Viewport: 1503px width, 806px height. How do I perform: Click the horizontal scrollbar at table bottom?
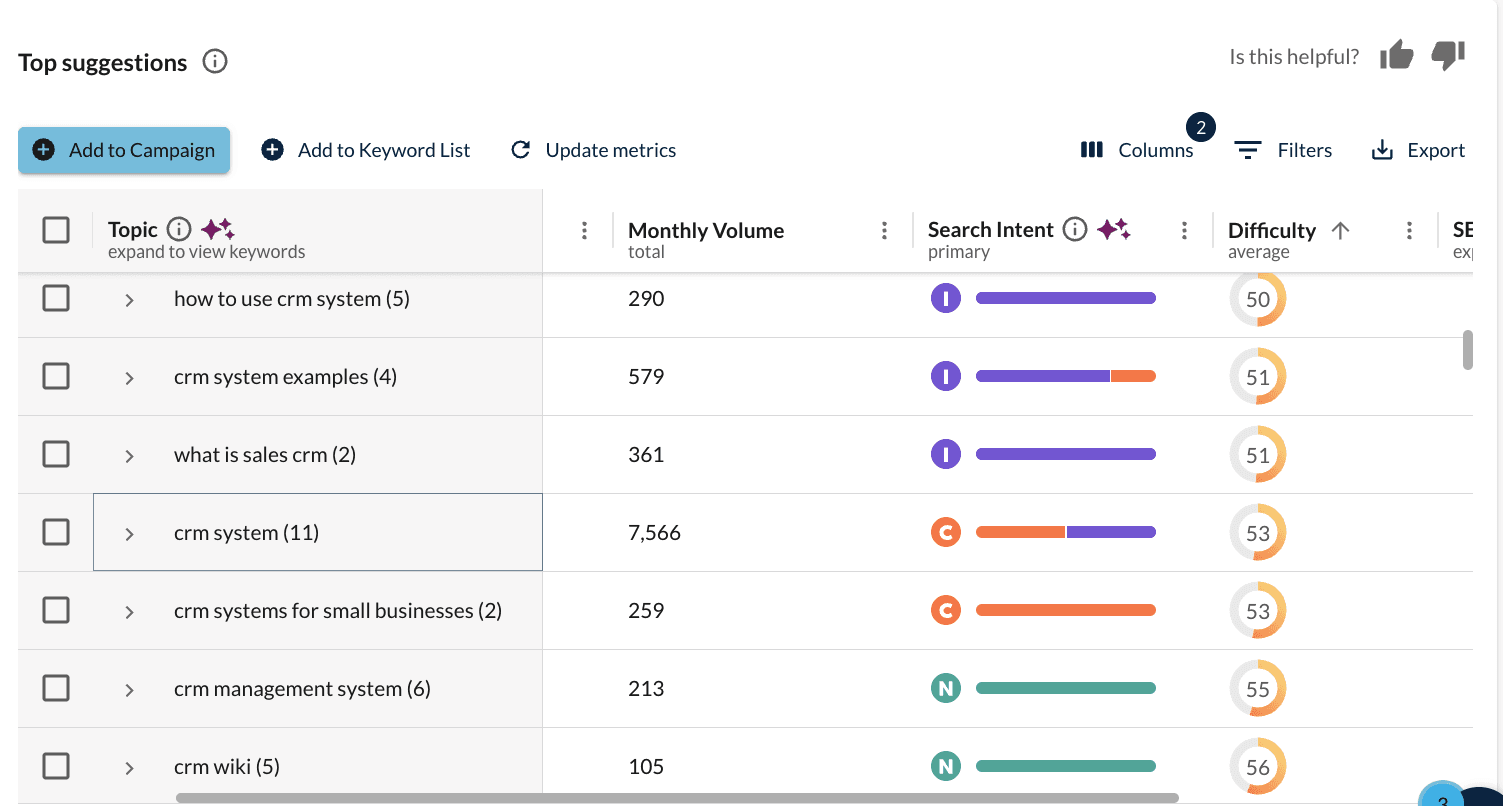click(x=676, y=798)
